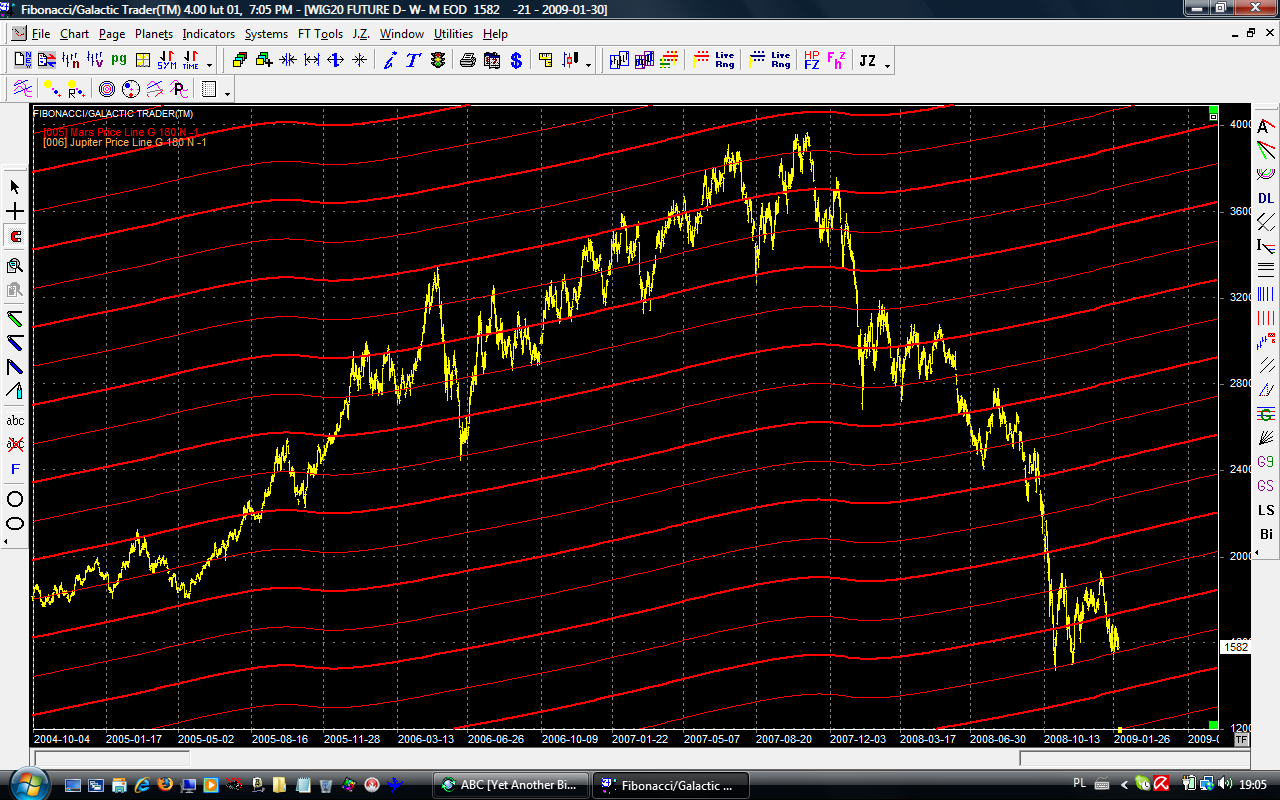Click the TIME timeframe icon

coord(189,61)
